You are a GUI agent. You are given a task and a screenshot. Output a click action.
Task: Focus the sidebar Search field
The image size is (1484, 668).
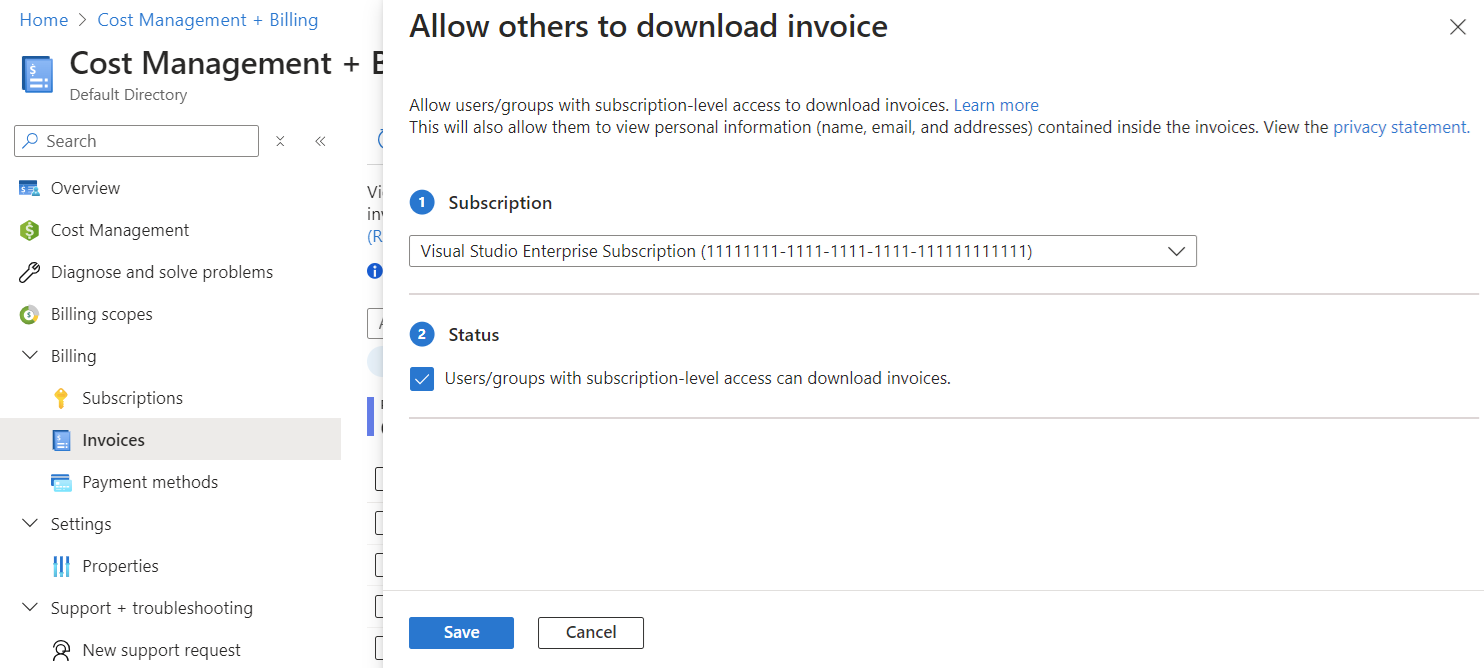pyautogui.click(x=145, y=142)
